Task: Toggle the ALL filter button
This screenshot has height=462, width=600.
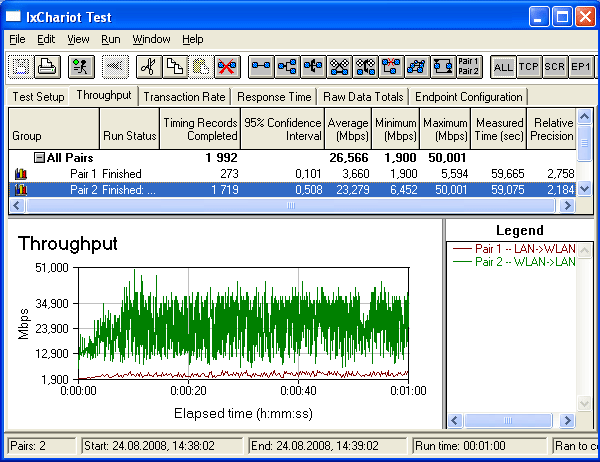Action: [x=503, y=67]
